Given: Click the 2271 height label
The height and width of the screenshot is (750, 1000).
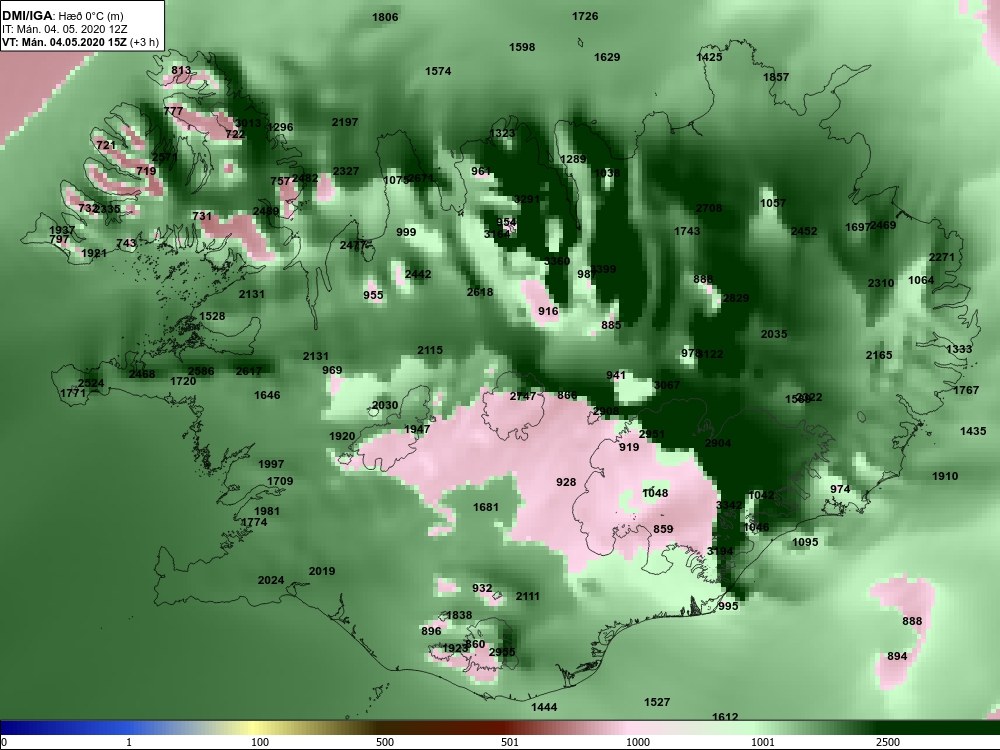Looking at the screenshot, I should click(x=941, y=257).
